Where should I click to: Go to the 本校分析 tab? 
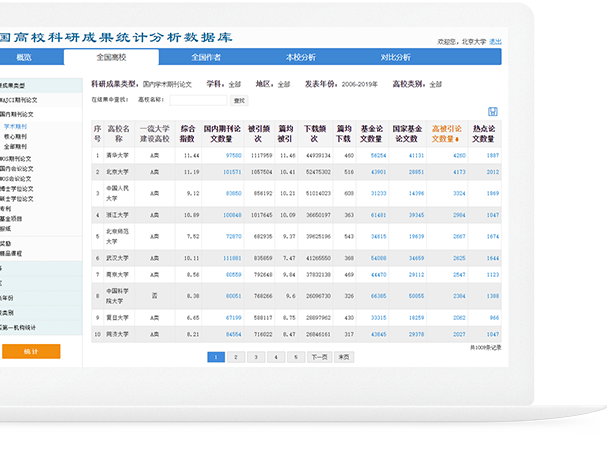click(300, 57)
